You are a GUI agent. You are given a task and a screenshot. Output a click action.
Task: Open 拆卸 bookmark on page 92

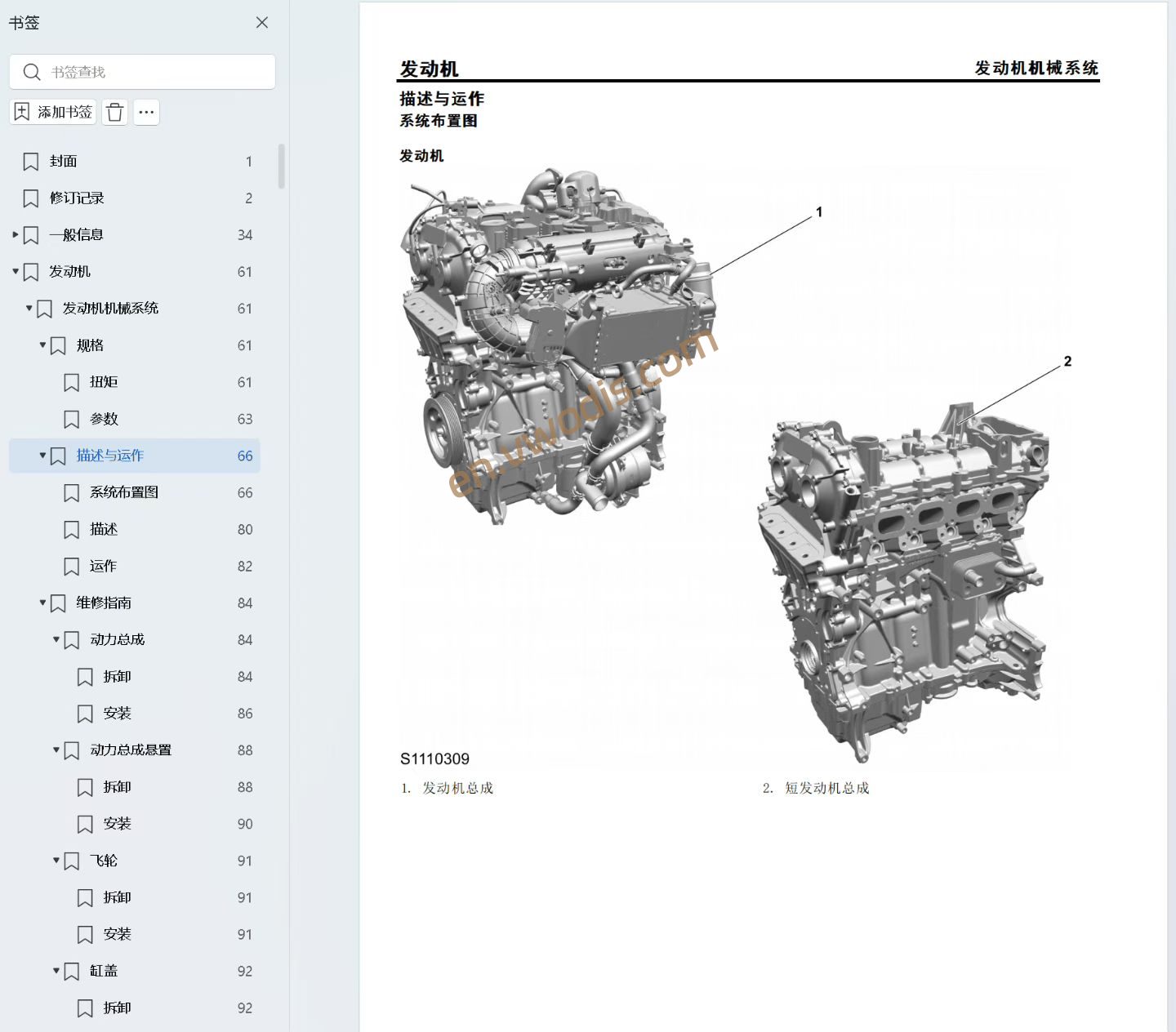(118, 1008)
